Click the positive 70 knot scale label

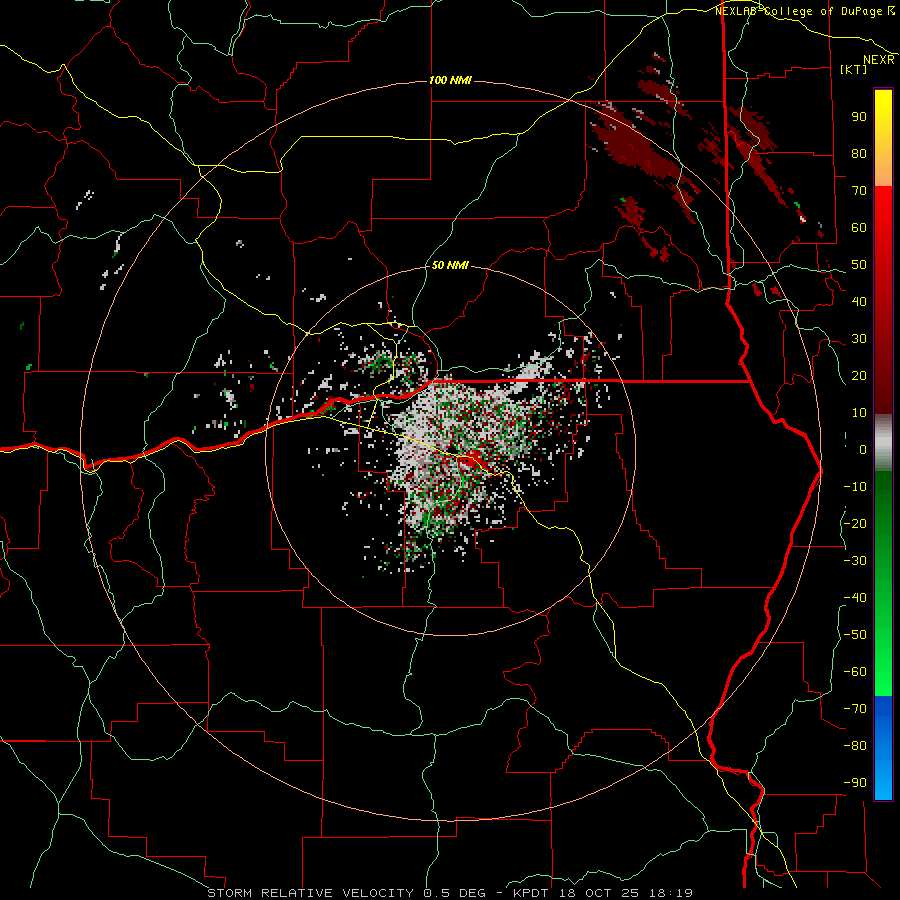click(x=859, y=191)
